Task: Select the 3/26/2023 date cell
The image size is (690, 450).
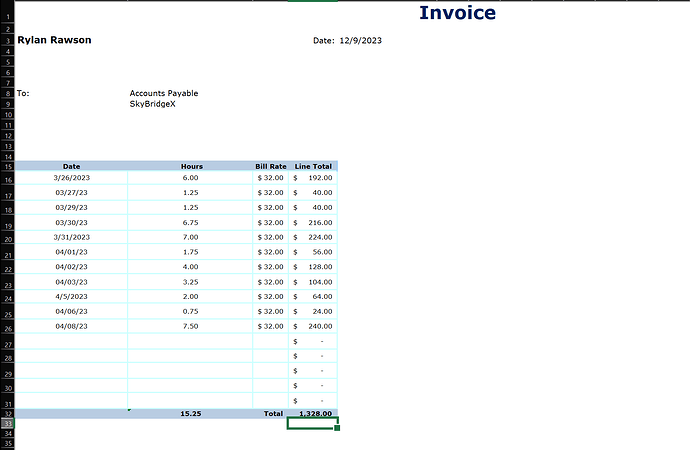Action: (71, 177)
